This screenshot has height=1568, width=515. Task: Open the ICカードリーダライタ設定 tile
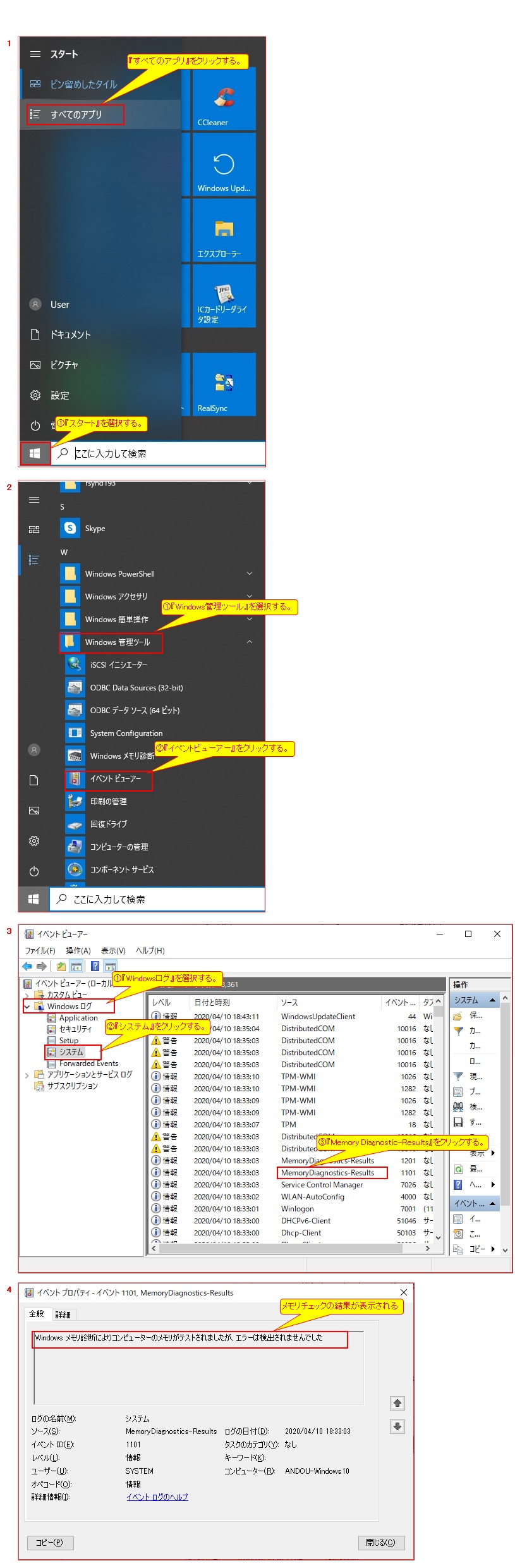224,296
